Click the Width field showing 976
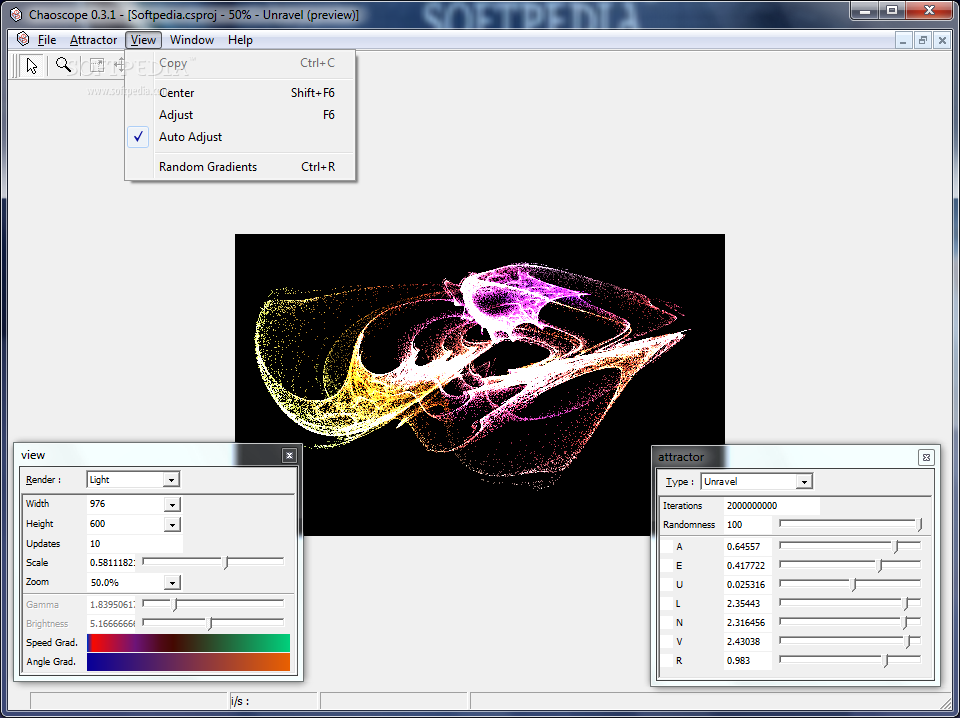Viewport: 960px width, 718px height. pyautogui.click(x=126, y=504)
